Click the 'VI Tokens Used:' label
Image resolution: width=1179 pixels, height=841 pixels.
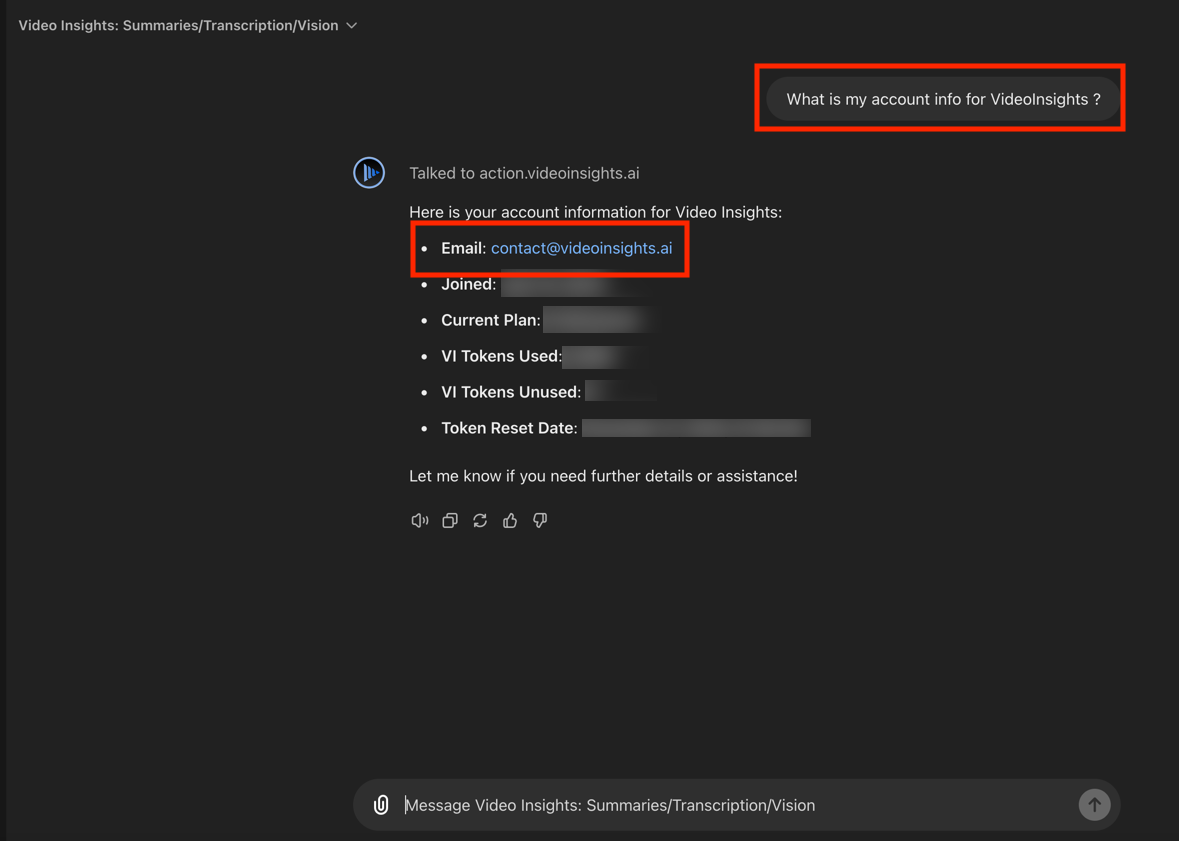tap(502, 357)
